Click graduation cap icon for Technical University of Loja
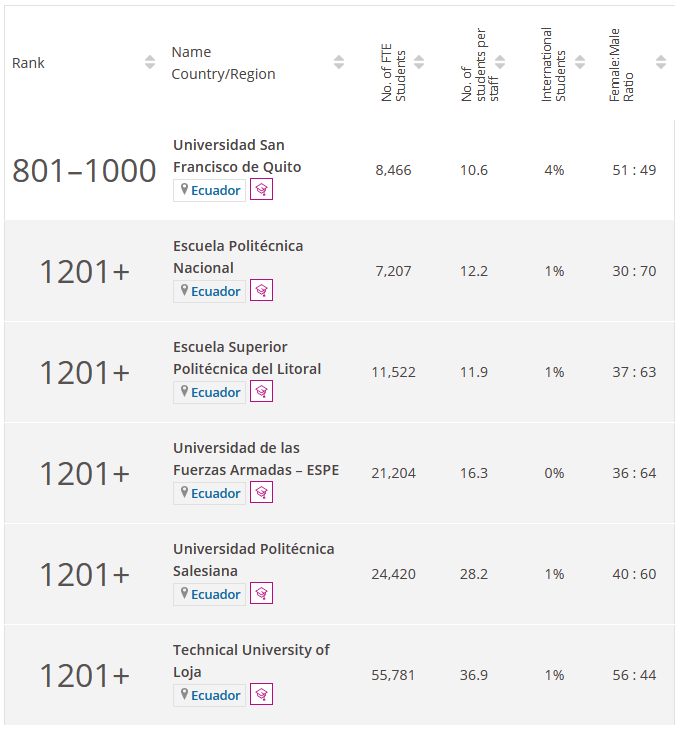The image size is (678, 729). click(261, 695)
